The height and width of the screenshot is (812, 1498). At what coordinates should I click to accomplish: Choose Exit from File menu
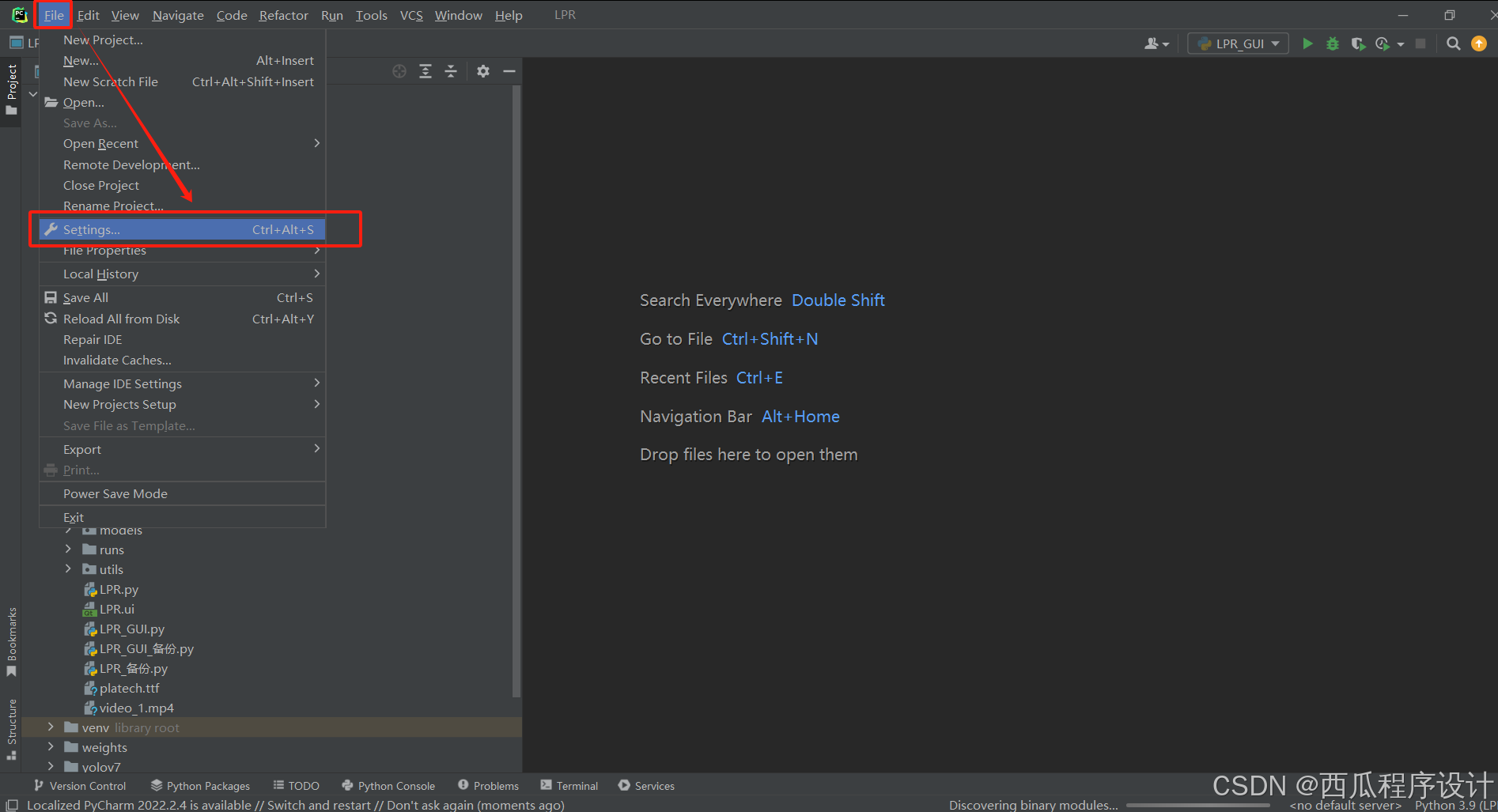tap(183, 517)
